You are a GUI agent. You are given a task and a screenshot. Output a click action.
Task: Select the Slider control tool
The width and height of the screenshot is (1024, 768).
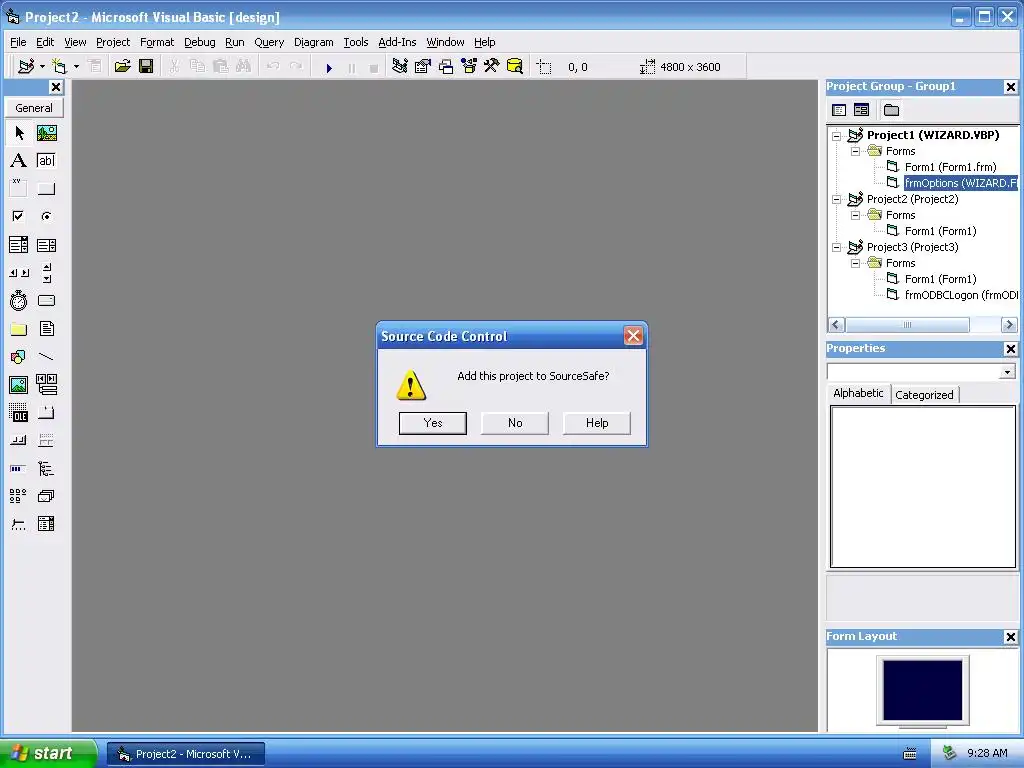click(x=19, y=524)
